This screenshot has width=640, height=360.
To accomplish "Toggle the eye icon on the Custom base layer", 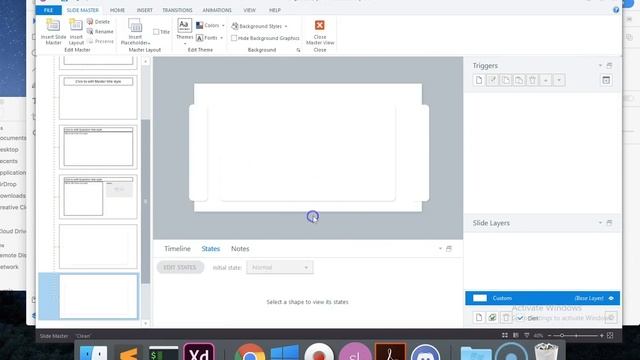I will click(611, 298).
